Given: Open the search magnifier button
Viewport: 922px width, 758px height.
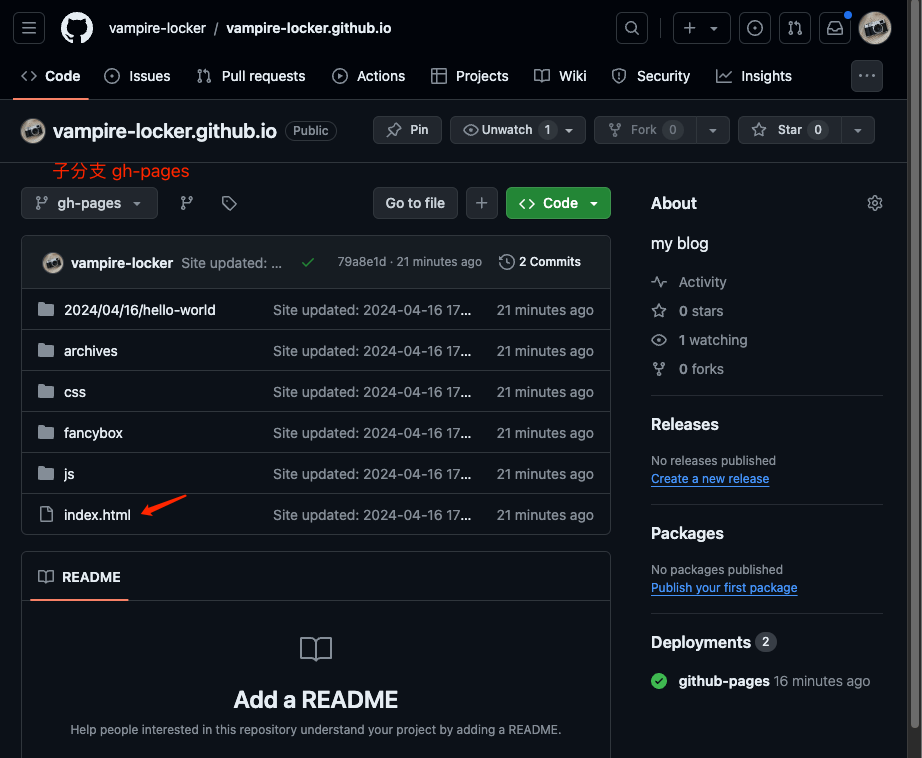Looking at the screenshot, I should click(x=632, y=28).
